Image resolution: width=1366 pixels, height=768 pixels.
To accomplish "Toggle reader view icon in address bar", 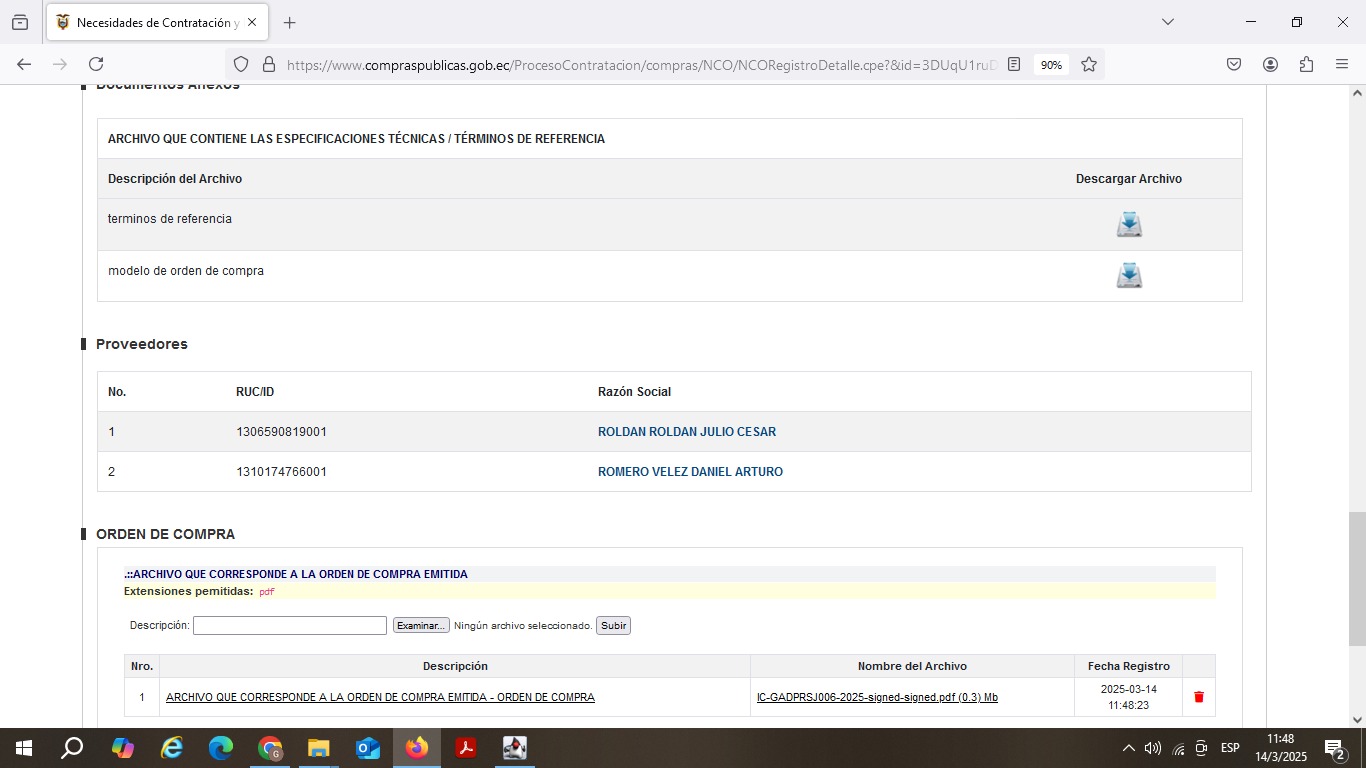I will [x=1014, y=64].
